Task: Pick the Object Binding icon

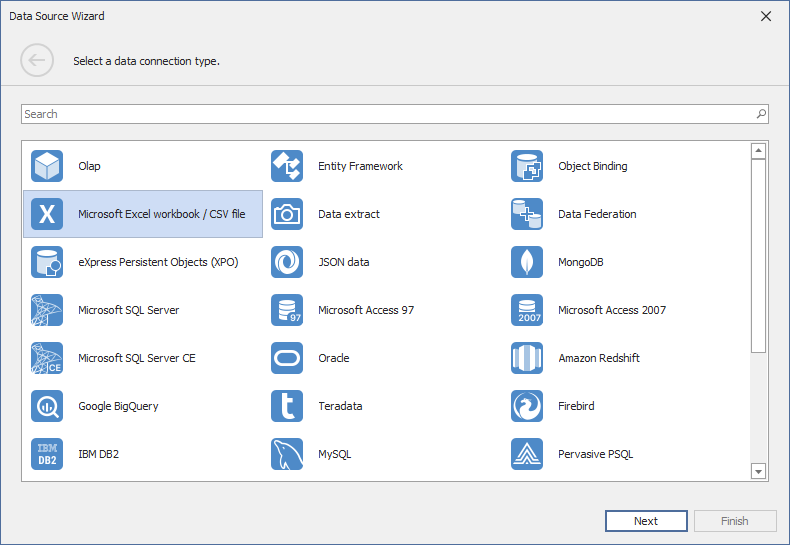Action: point(526,166)
